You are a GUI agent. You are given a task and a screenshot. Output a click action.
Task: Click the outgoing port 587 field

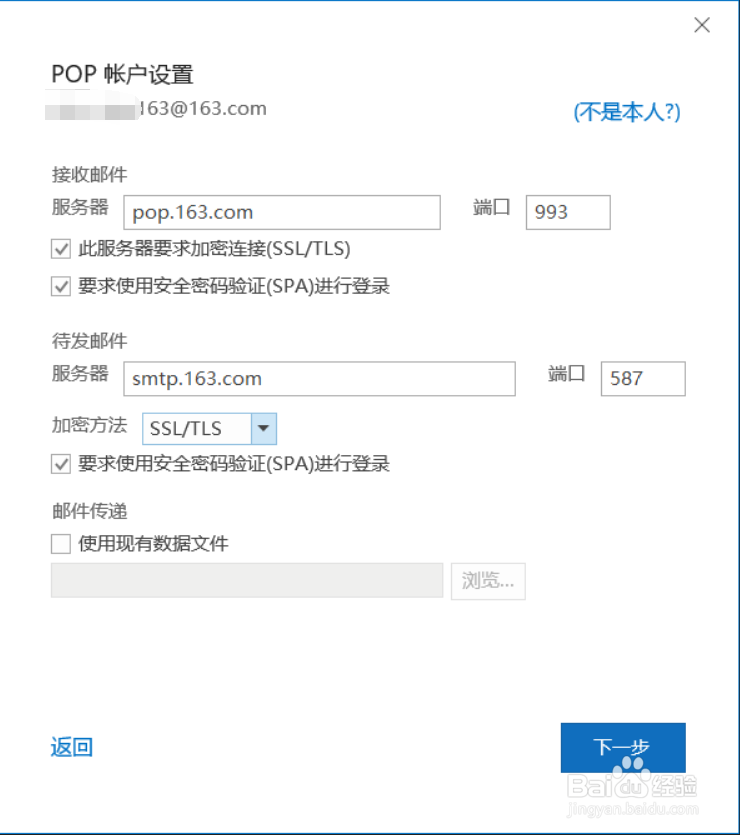pos(642,379)
